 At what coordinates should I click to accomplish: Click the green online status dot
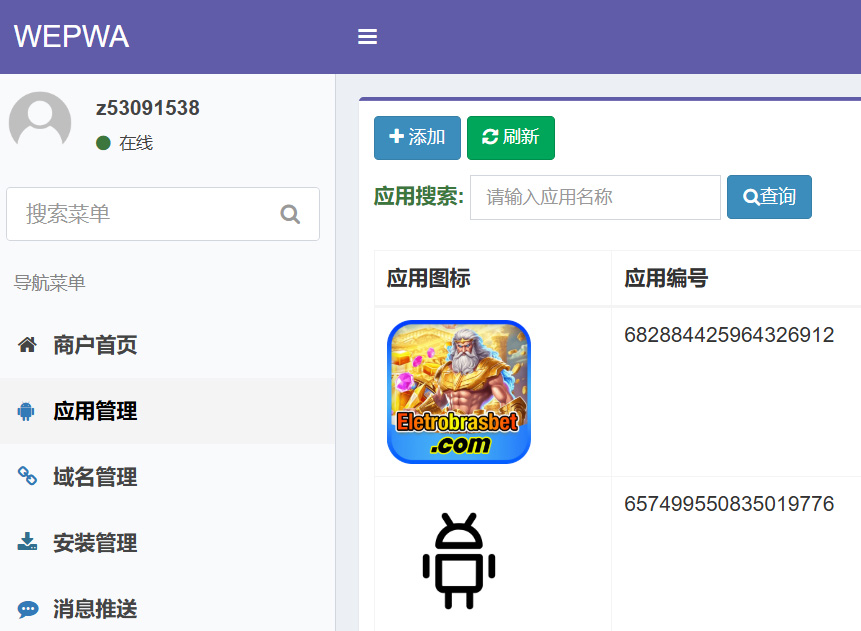[x=103, y=143]
